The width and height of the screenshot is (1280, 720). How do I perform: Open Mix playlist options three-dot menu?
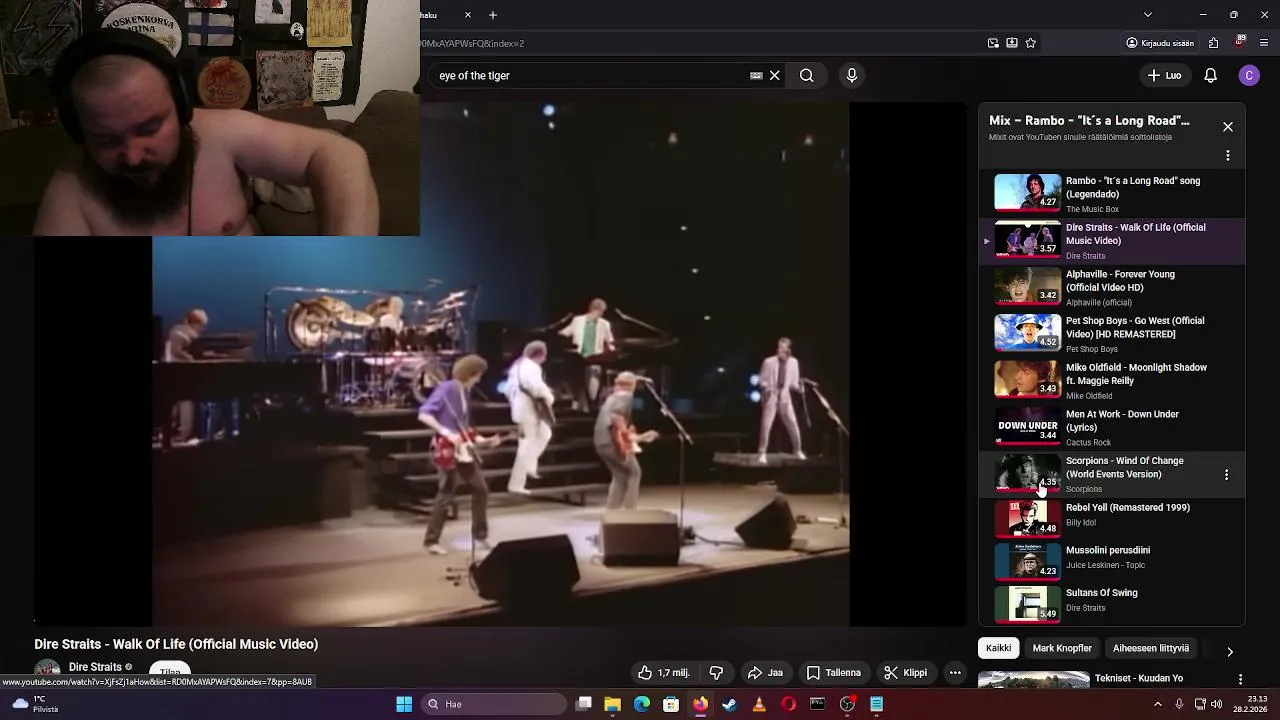[x=1228, y=156]
